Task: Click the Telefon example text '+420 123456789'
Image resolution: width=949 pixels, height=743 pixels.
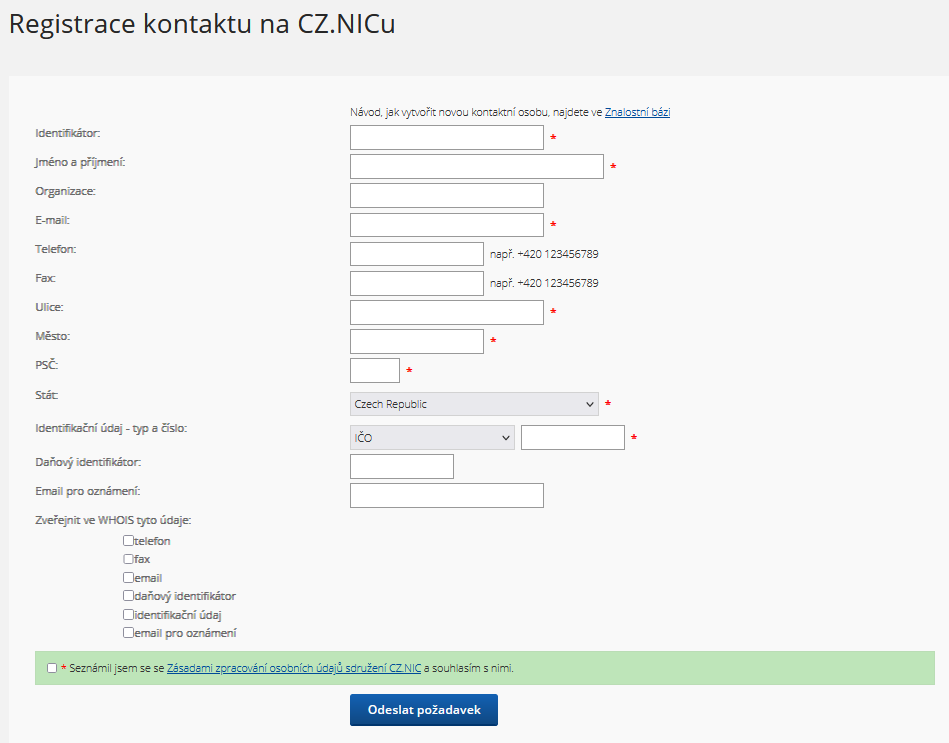Action: (x=557, y=254)
